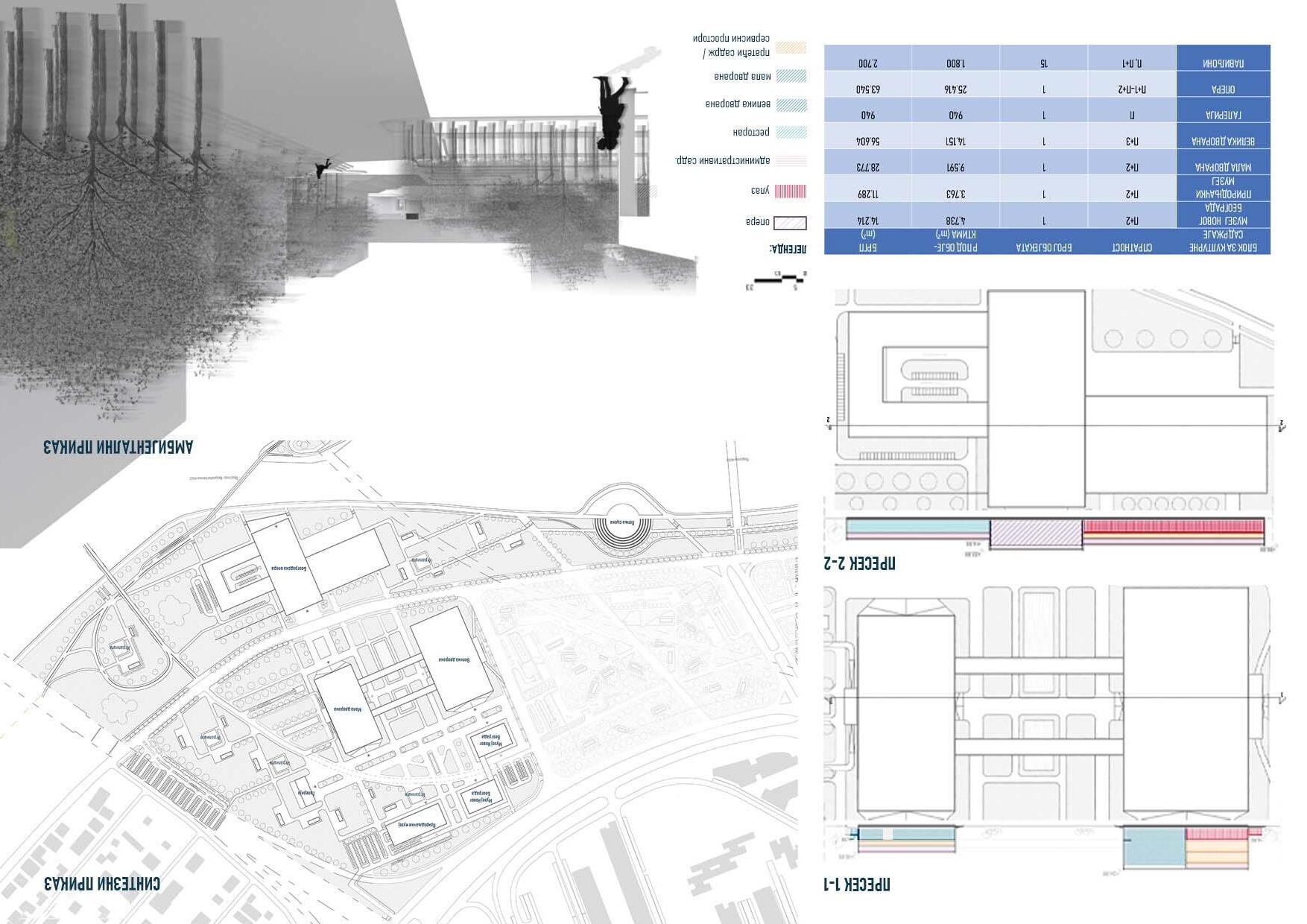Click the '14.214' table cell
Viewport: 1307px width, 924px height.
[x=868, y=221]
